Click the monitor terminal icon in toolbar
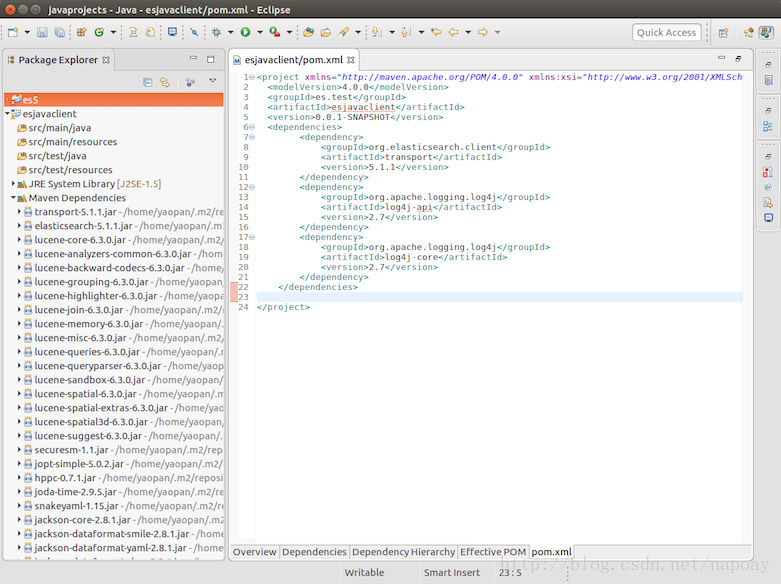Image resolution: width=781 pixels, height=584 pixels. pyautogui.click(x=172, y=32)
